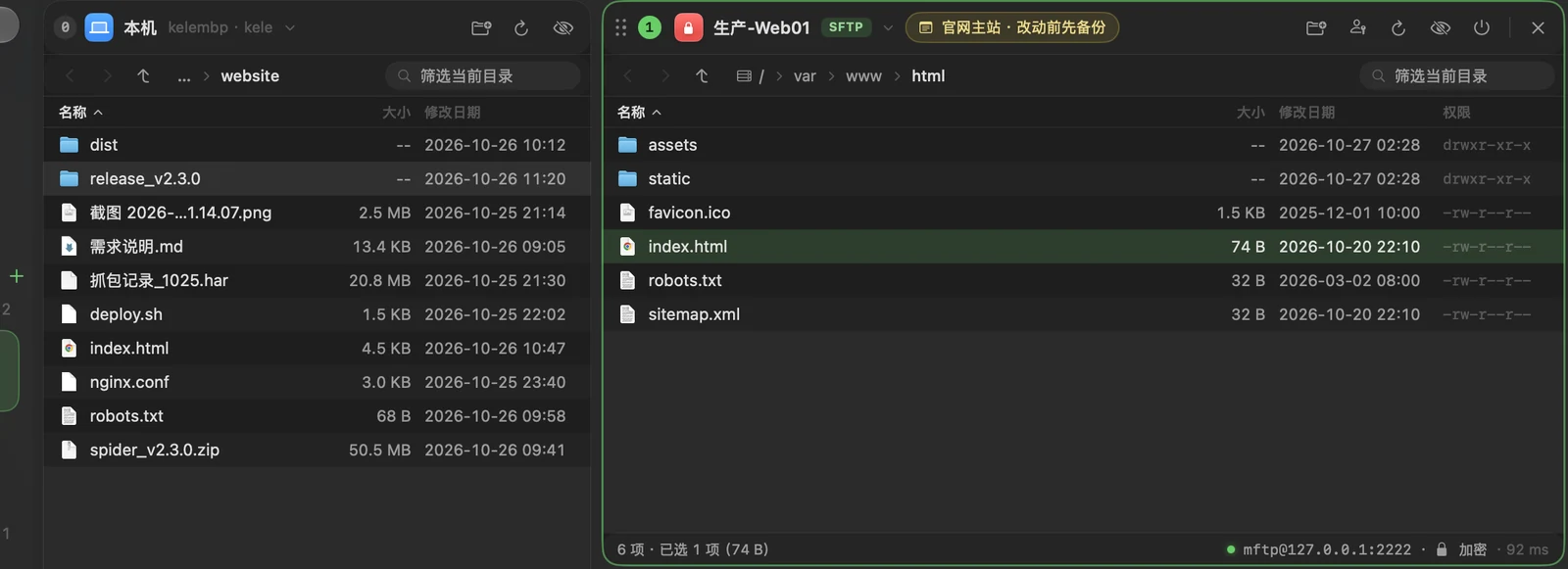Select the deploy.sh file
The width and height of the screenshot is (1568, 569).
click(x=318, y=314)
